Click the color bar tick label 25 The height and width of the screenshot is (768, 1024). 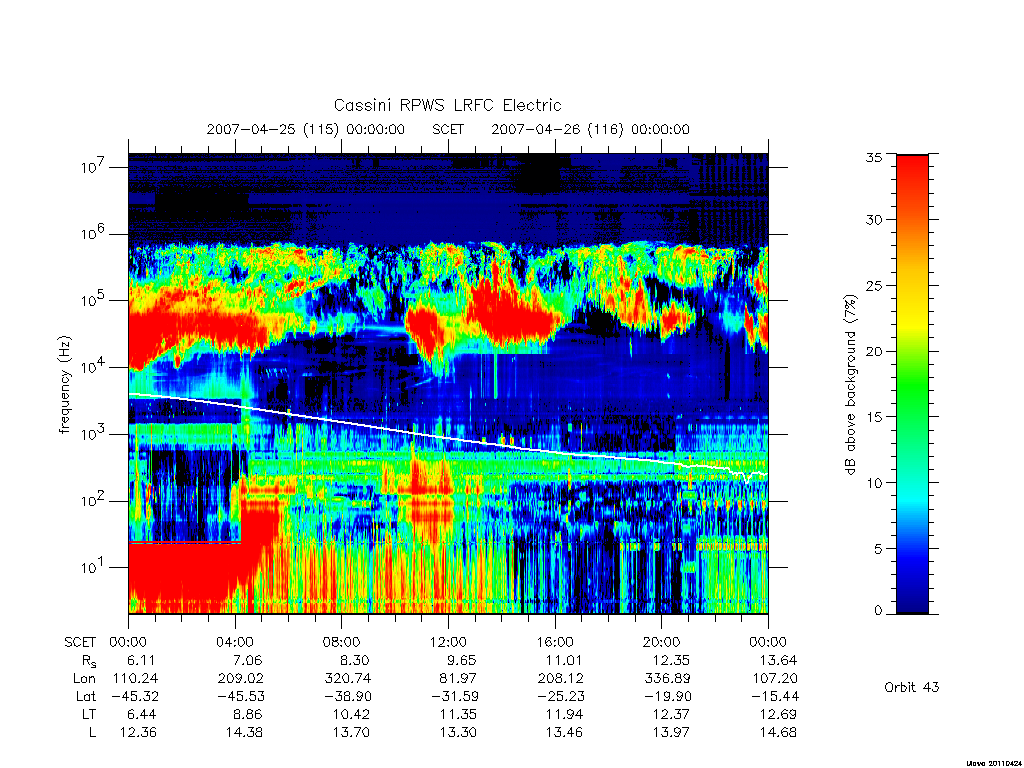point(873,286)
